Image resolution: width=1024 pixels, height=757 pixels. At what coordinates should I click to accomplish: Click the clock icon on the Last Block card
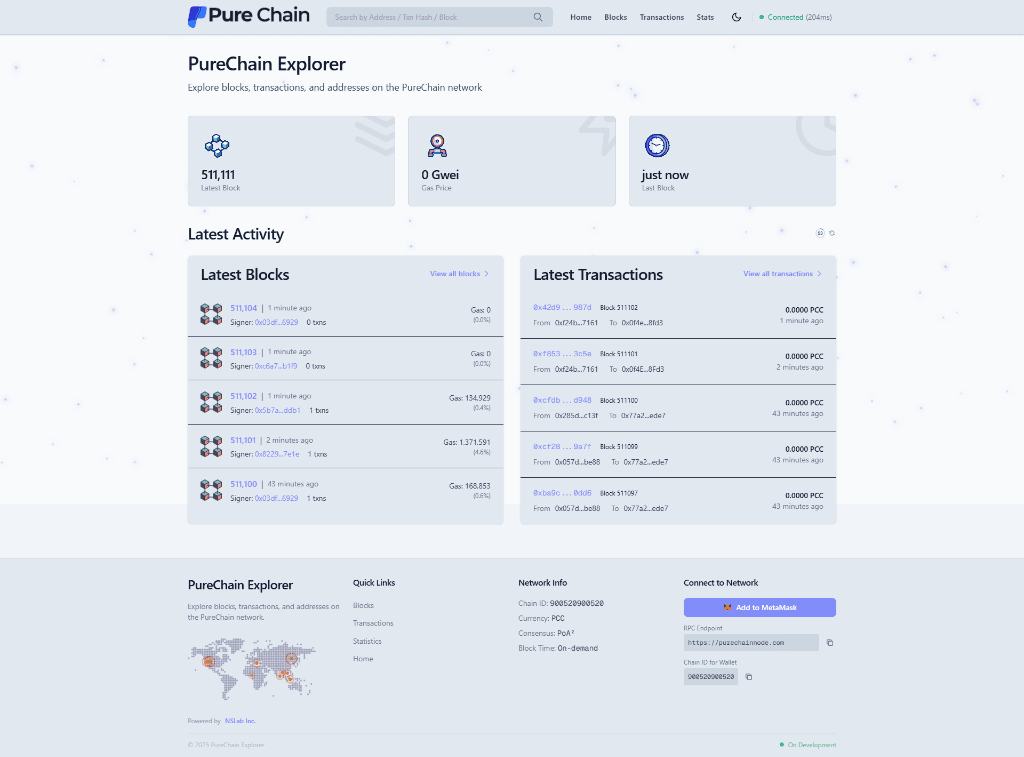(x=658, y=145)
